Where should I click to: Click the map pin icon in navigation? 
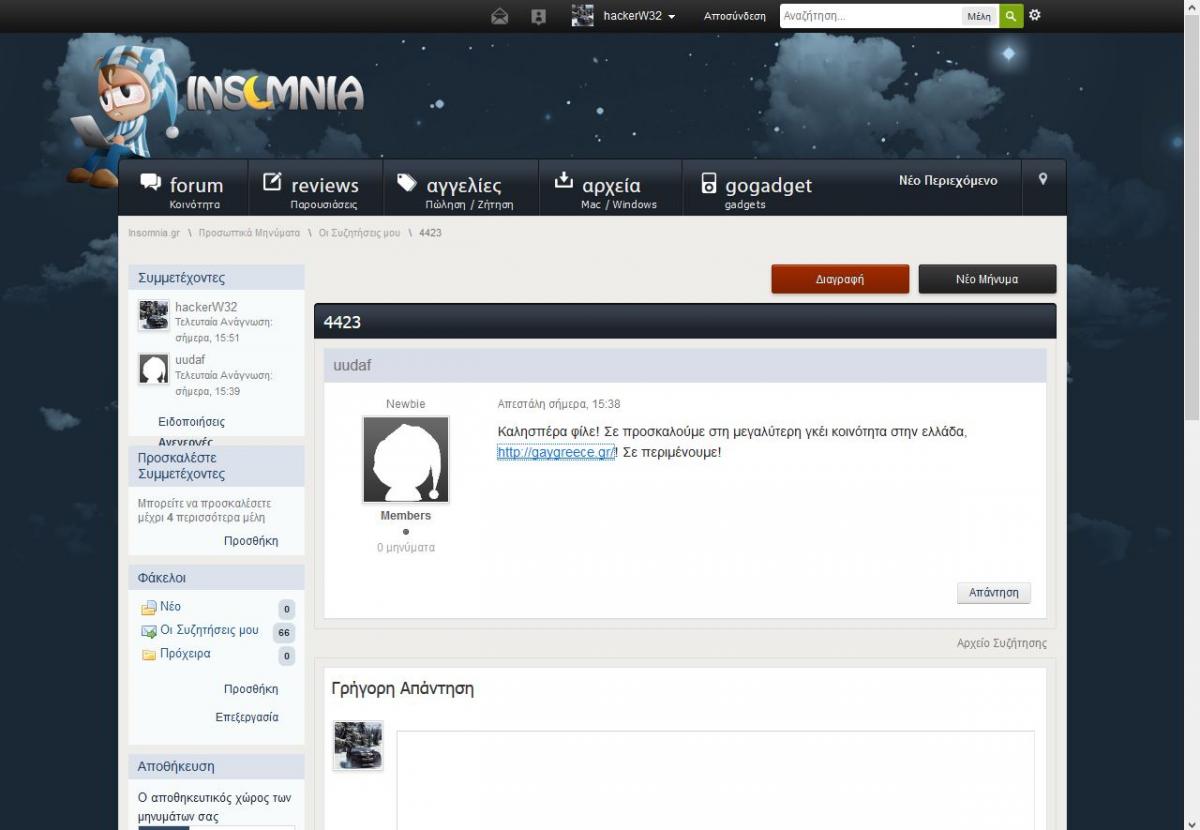point(1043,179)
